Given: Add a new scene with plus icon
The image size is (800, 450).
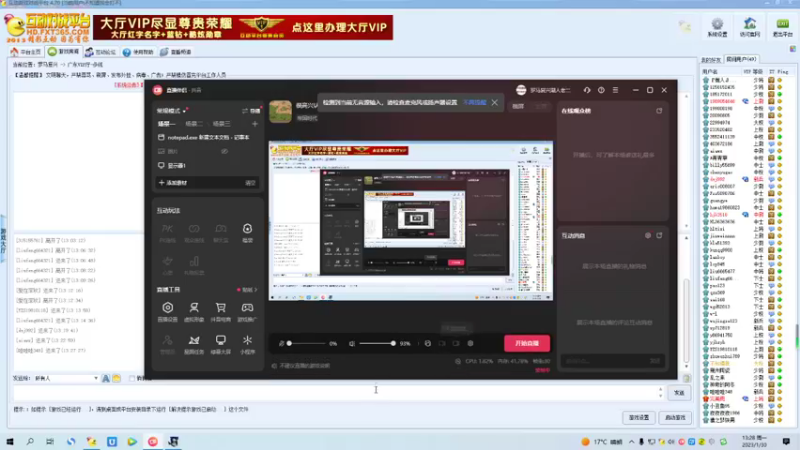Looking at the screenshot, I should coord(255,124).
